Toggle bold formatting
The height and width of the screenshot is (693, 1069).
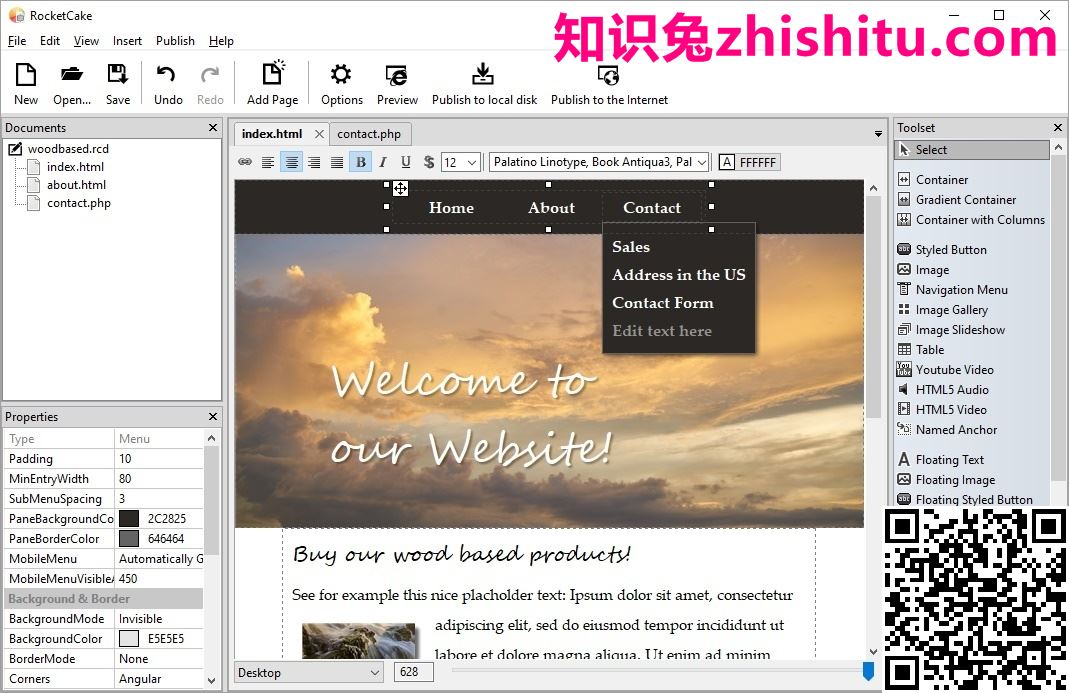pyautogui.click(x=361, y=162)
